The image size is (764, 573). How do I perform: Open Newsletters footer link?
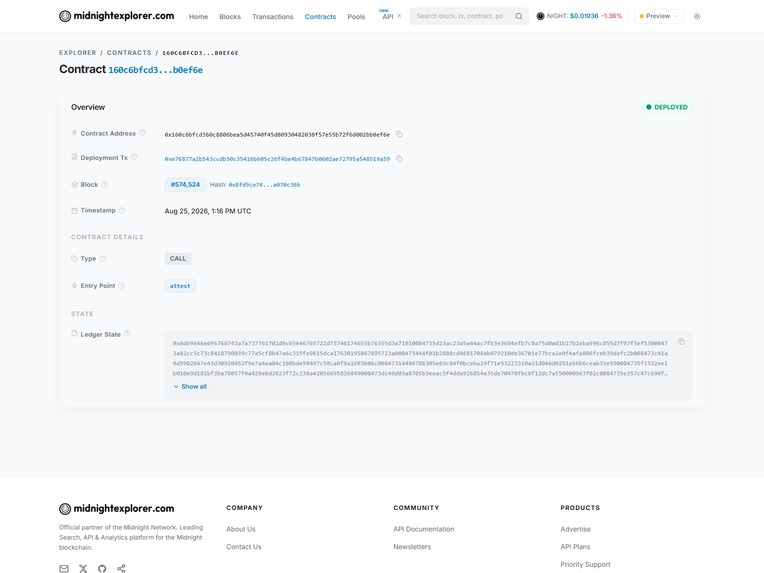412,547
